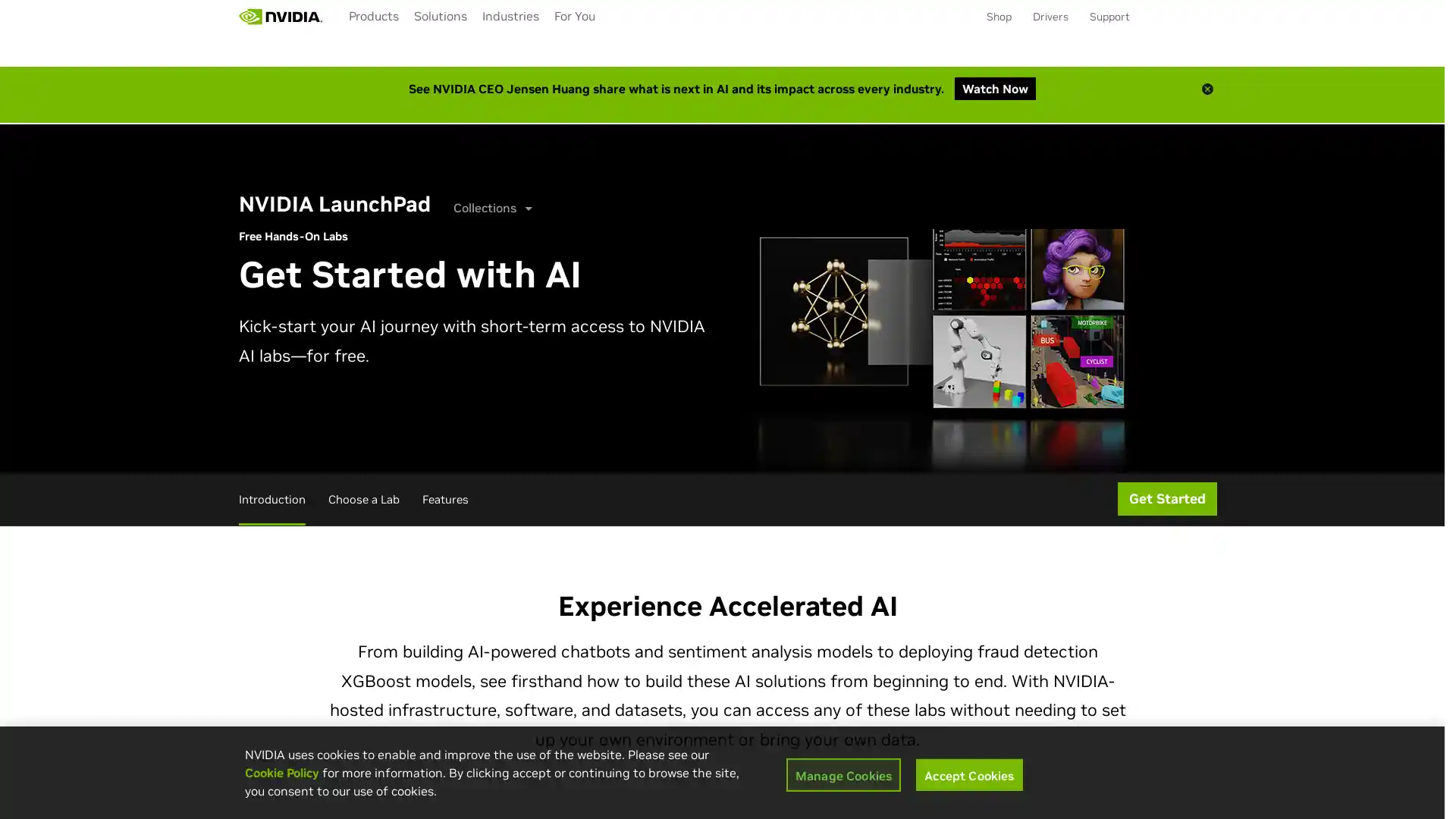Click the Collections dropdown arrow
The image size is (1456, 819).
click(528, 209)
